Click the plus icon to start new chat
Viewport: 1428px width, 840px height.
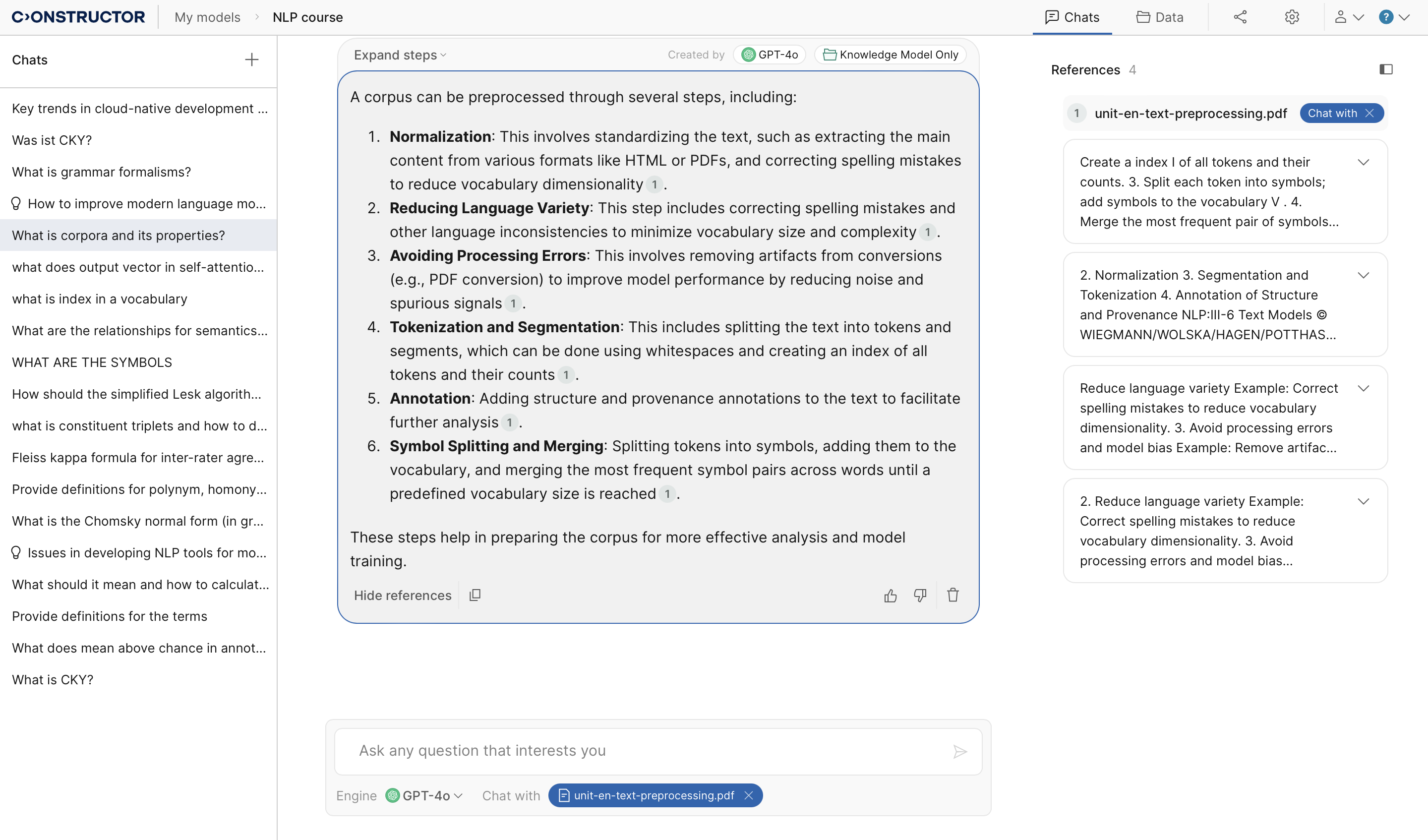click(x=251, y=60)
